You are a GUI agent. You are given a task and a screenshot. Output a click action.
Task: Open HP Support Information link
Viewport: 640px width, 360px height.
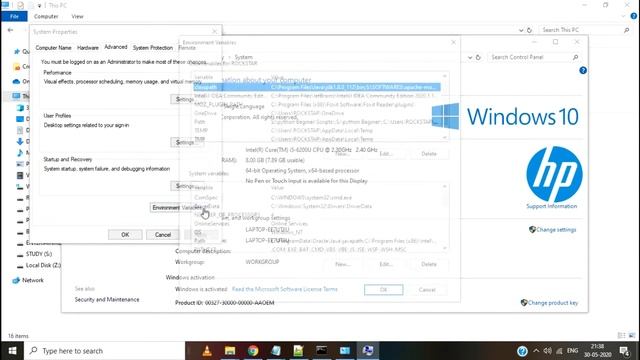(x=552, y=206)
